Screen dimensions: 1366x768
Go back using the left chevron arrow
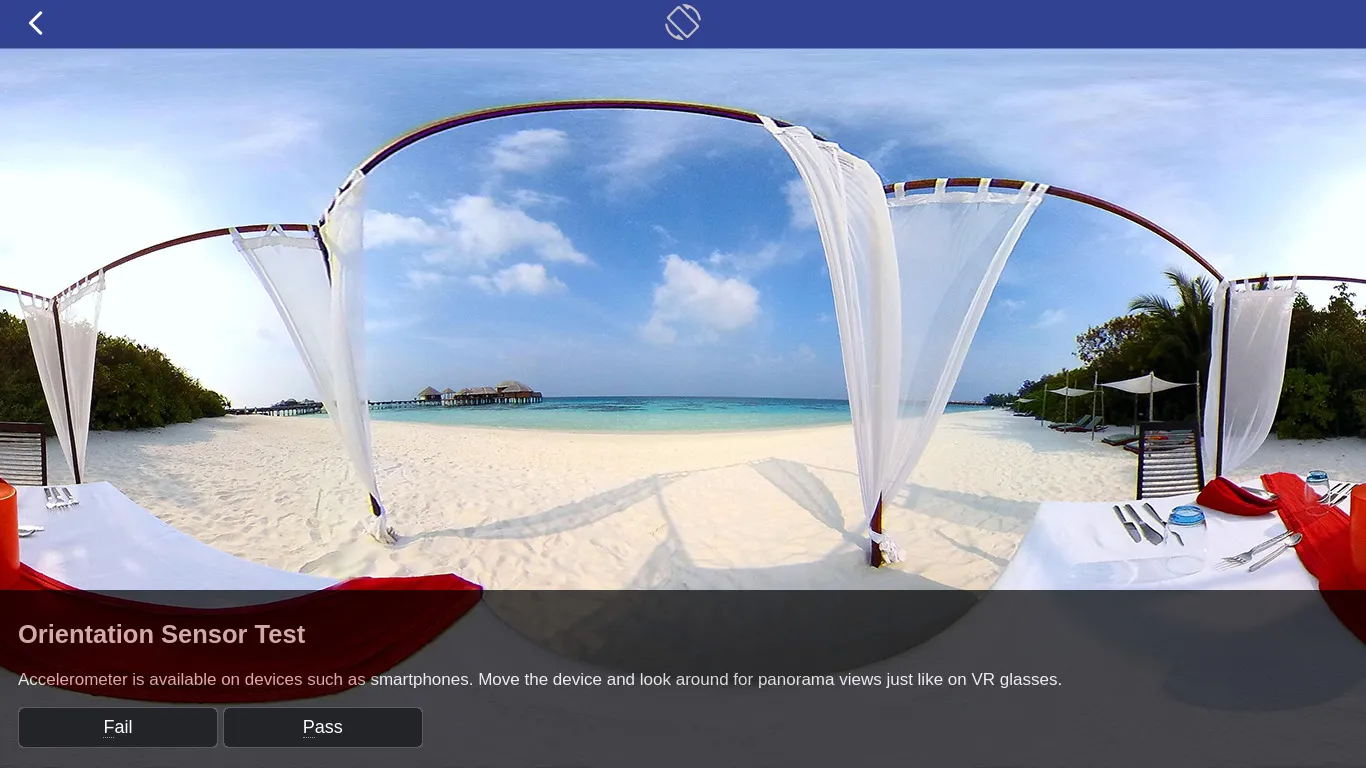(36, 23)
